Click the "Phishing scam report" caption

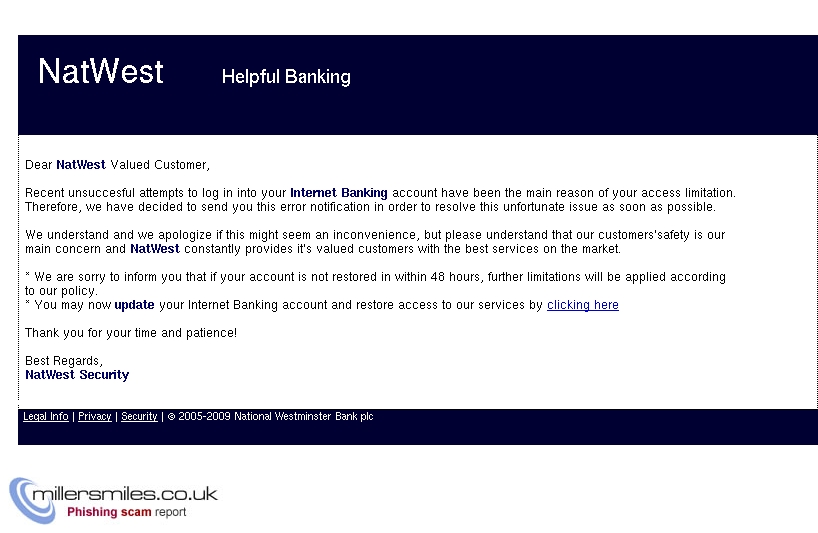click(126, 512)
